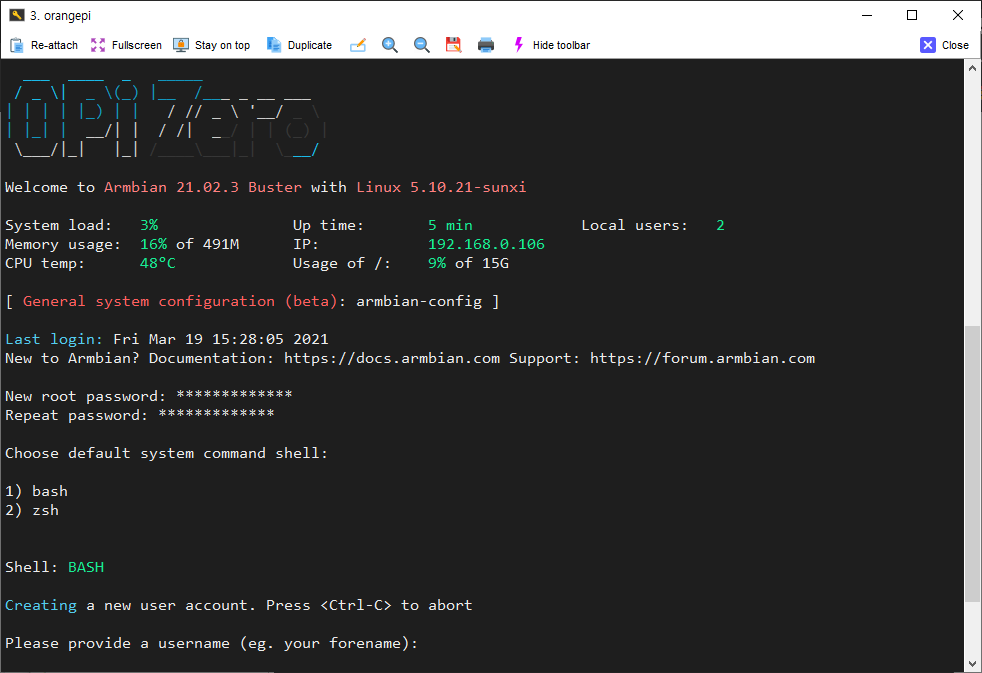Click the username prompt line
Viewport: 982px width, 673px height.
tap(211, 644)
